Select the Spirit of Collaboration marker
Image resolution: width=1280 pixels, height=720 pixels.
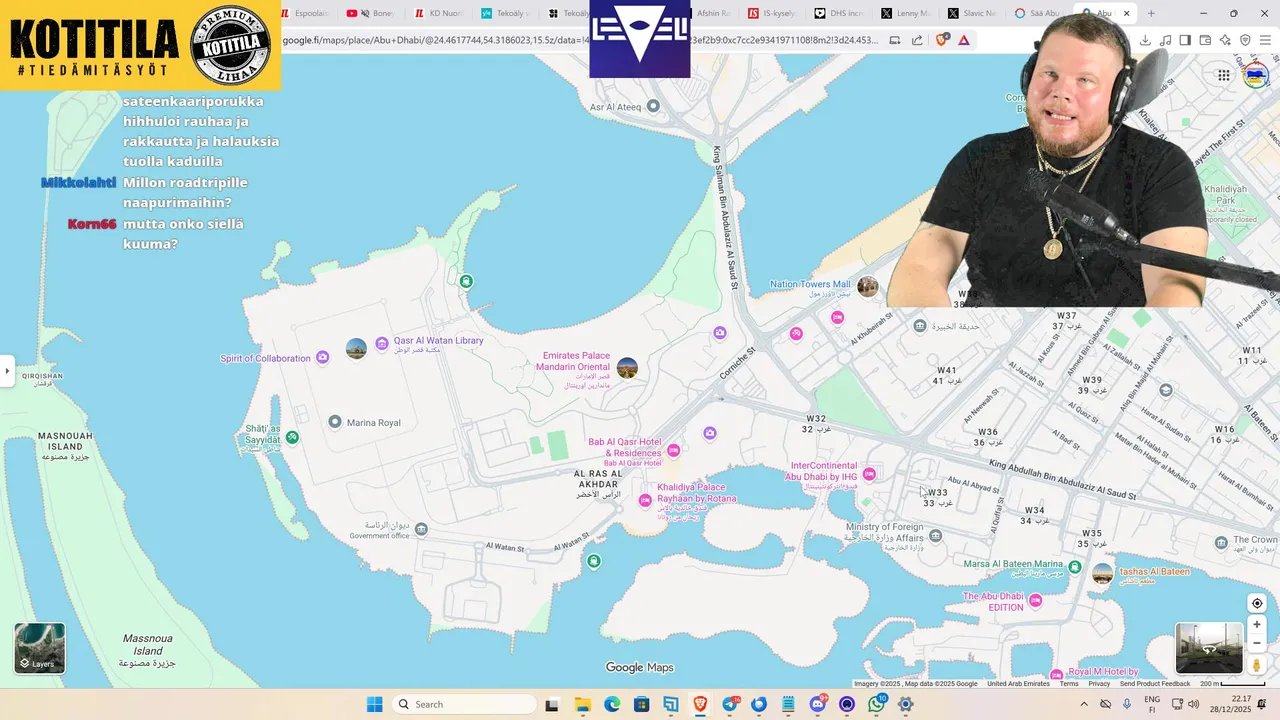click(x=322, y=358)
